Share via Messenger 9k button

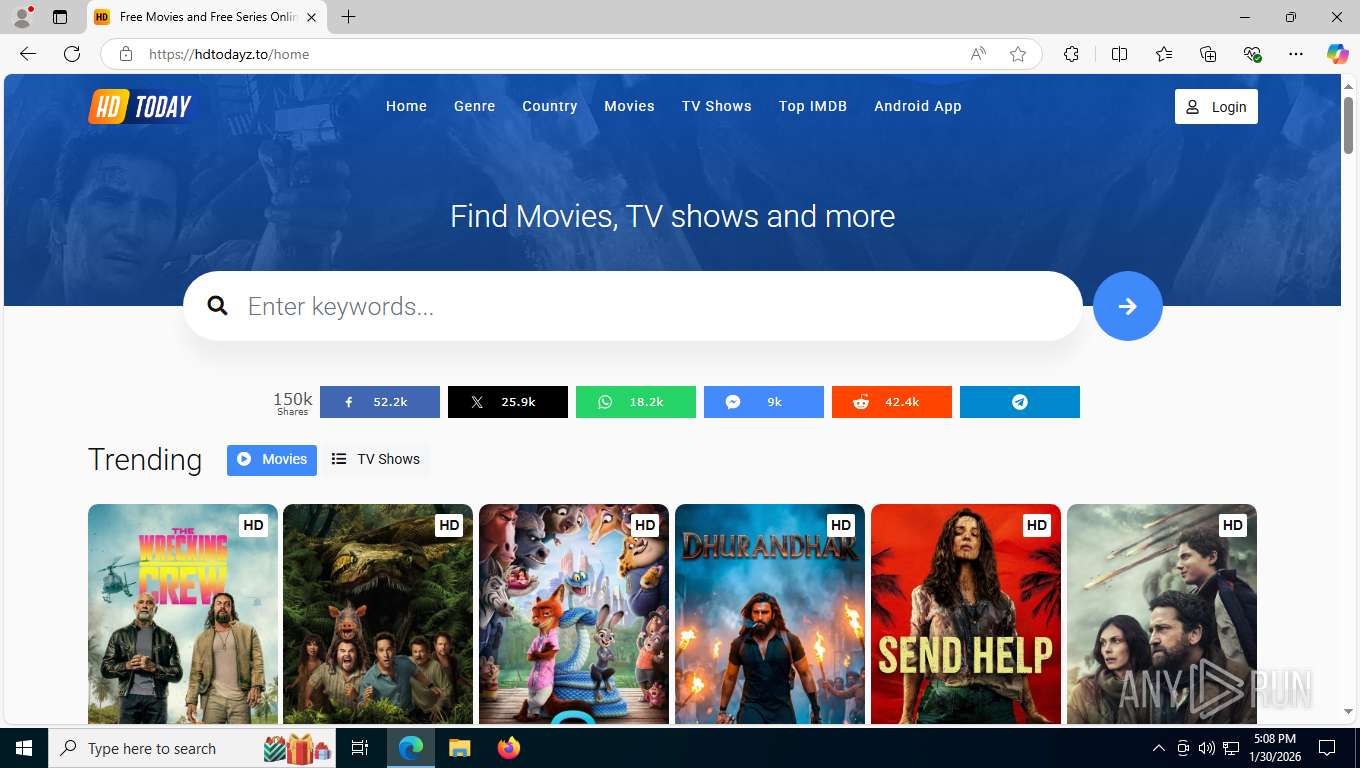click(764, 402)
